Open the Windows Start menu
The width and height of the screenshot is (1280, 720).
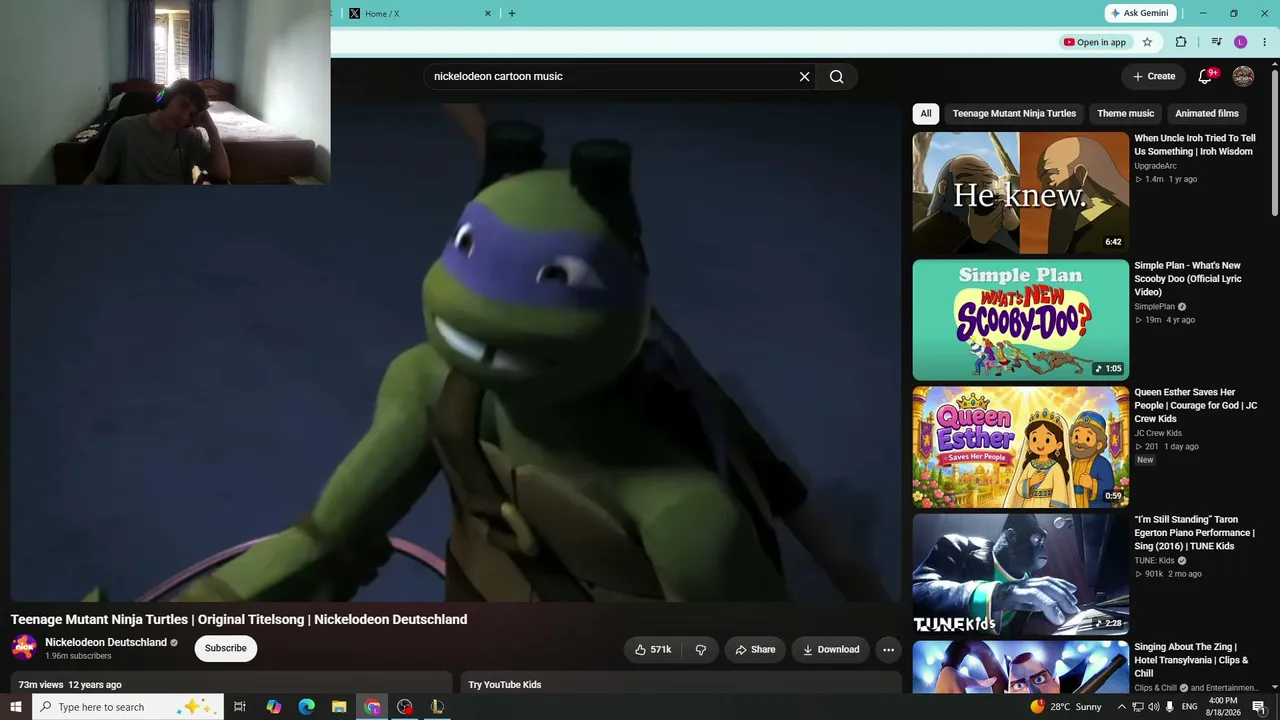click(16, 707)
